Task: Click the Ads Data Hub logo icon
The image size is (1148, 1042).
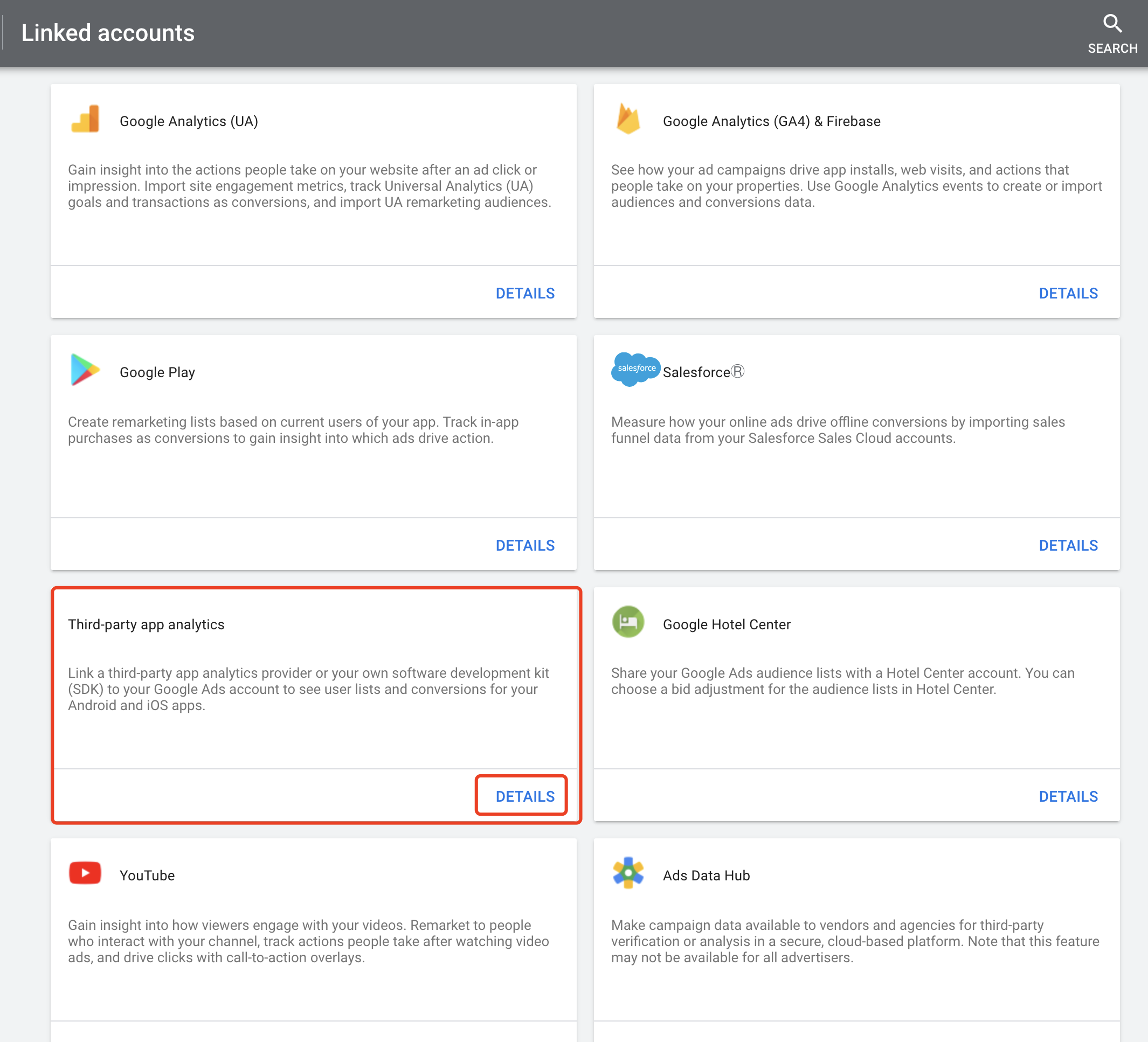Action: tap(628, 873)
